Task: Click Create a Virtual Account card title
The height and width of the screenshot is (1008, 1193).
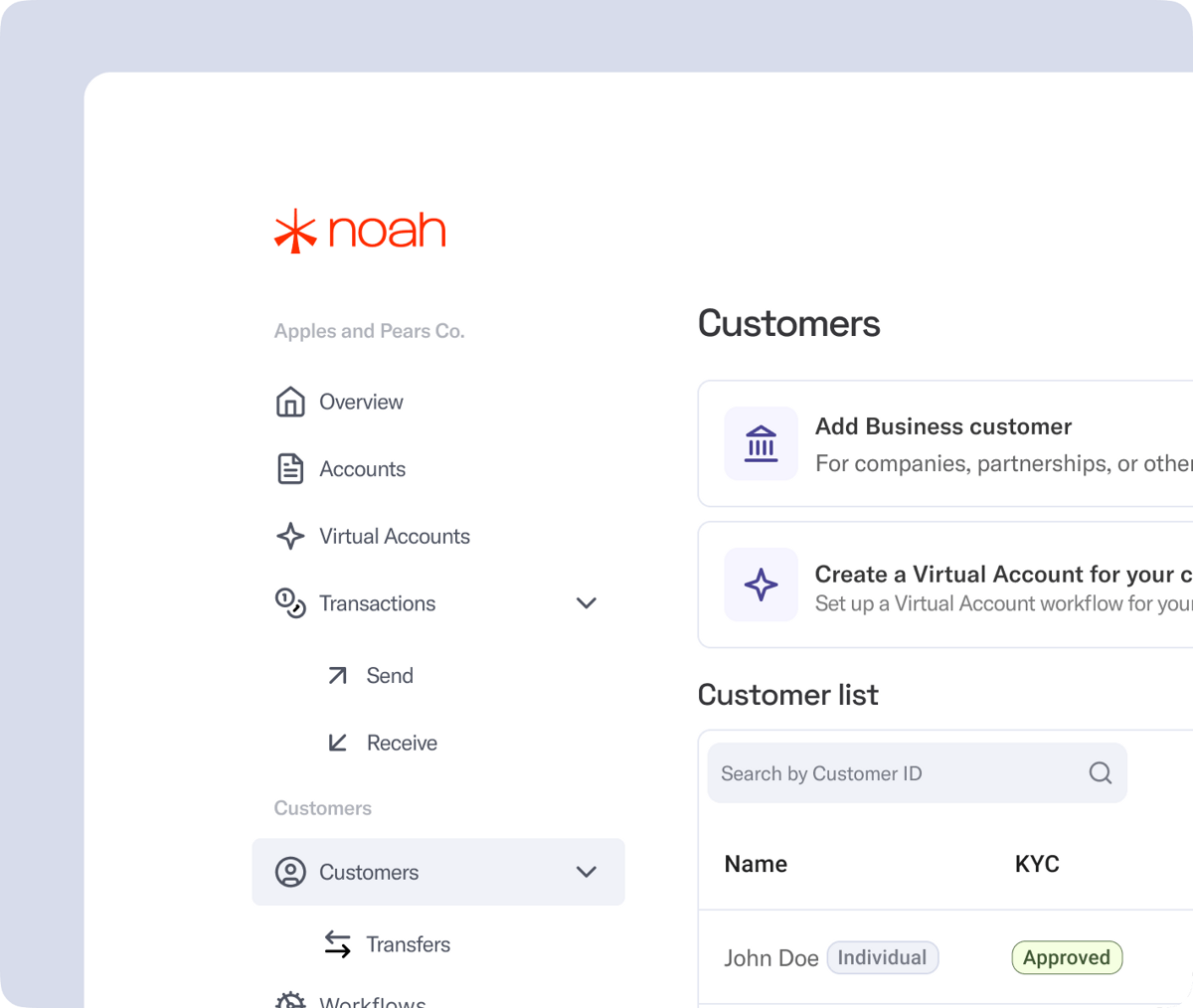Action: coord(1003,575)
